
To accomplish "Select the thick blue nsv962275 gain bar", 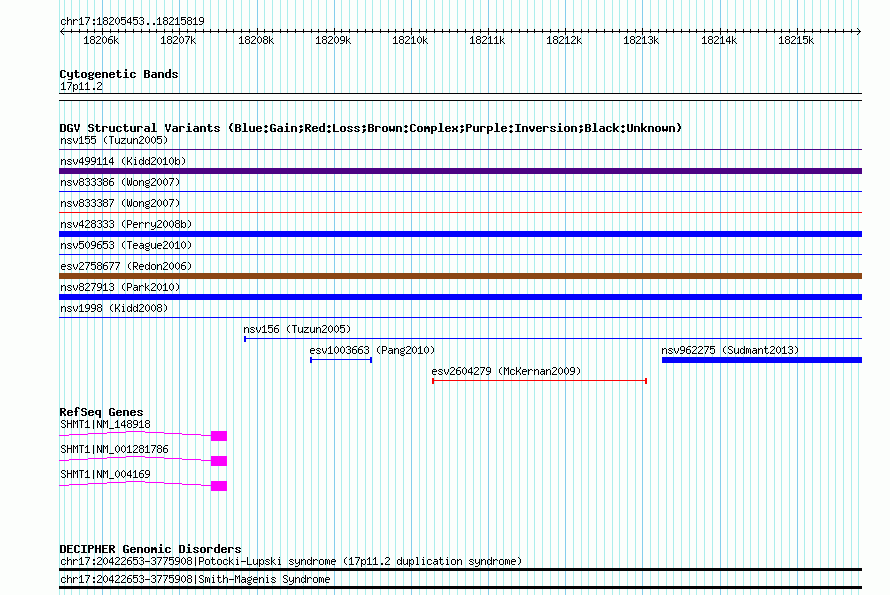I will [762, 360].
